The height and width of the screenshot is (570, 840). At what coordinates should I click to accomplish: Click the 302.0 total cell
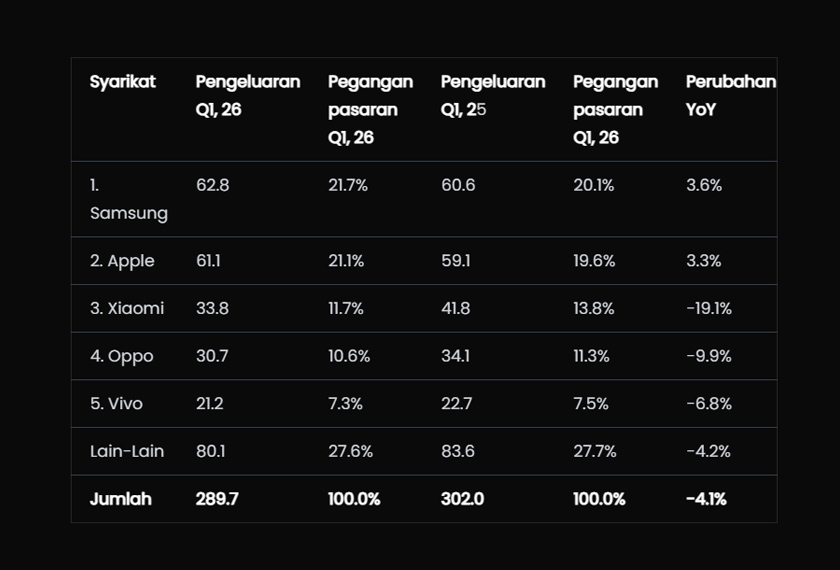462,499
